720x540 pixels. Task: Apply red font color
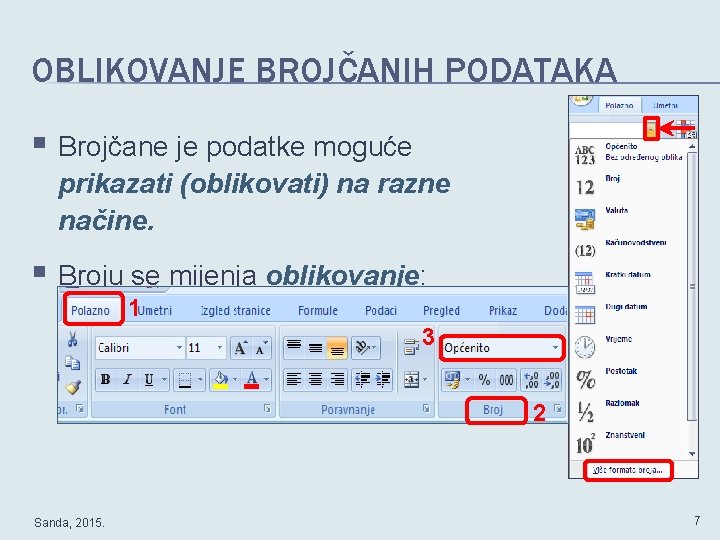[251, 380]
